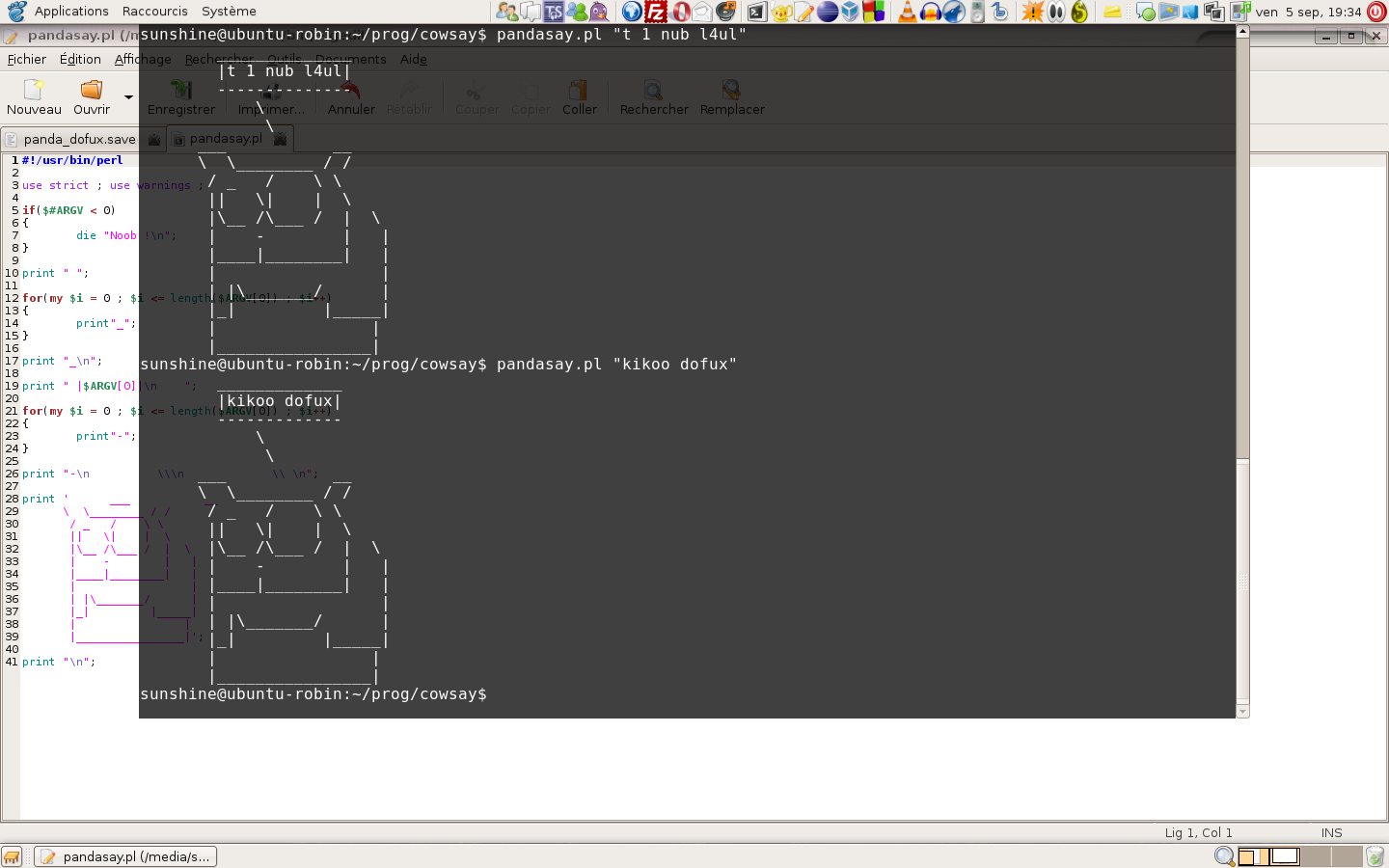The height and width of the screenshot is (868, 1389).
Task: Click 'if($#ARGV < 0)' on line 5
Action: pyautogui.click(x=68, y=210)
